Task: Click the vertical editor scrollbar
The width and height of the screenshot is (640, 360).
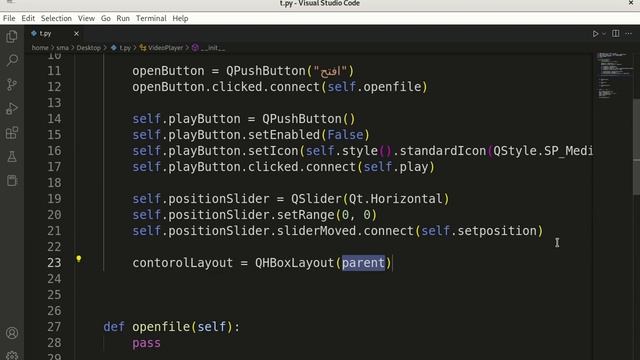Action: pos(636,147)
